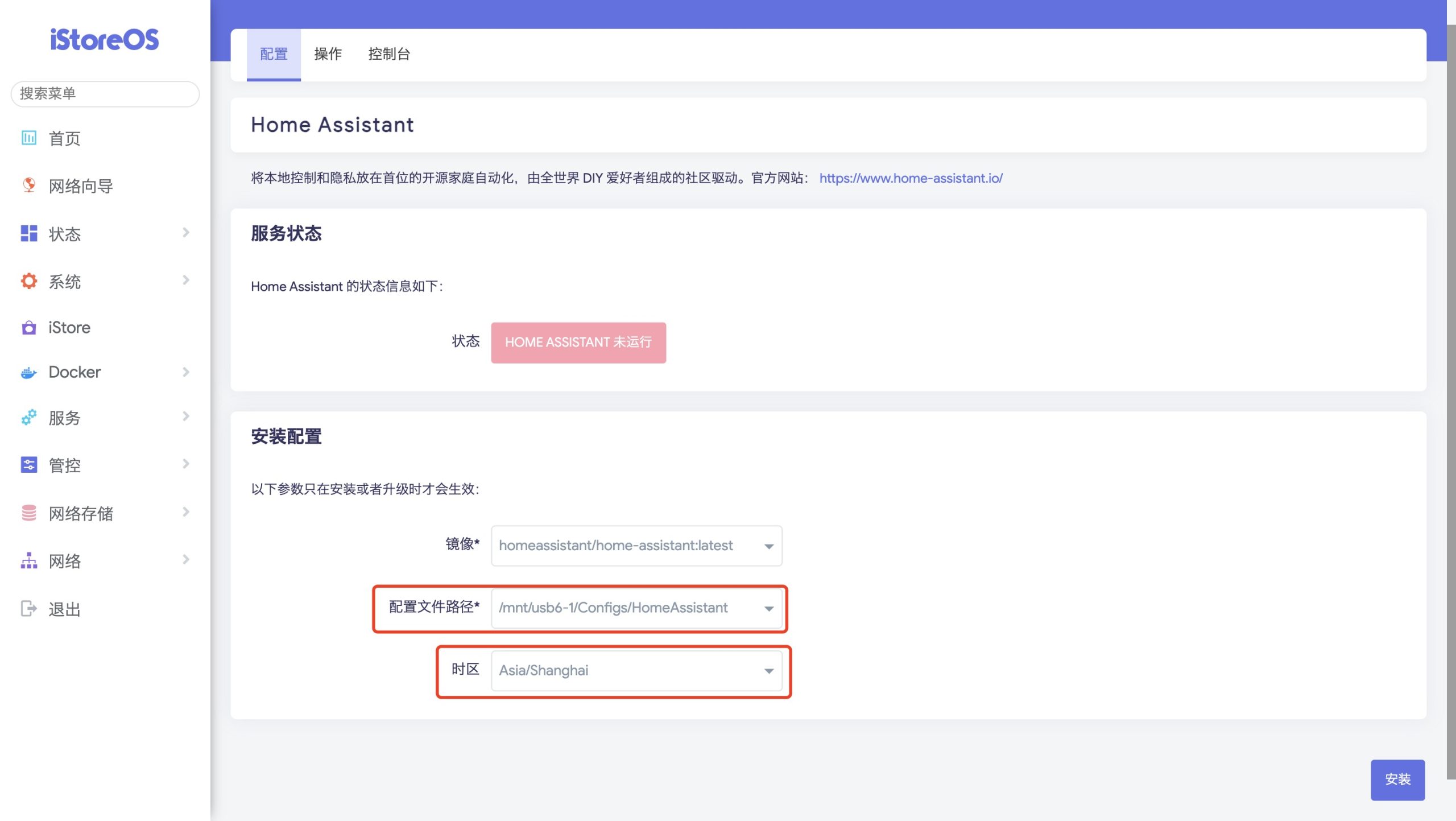Viewport: 1456px width, 821px height.
Task: Switch to the 配置 tab
Action: point(274,55)
